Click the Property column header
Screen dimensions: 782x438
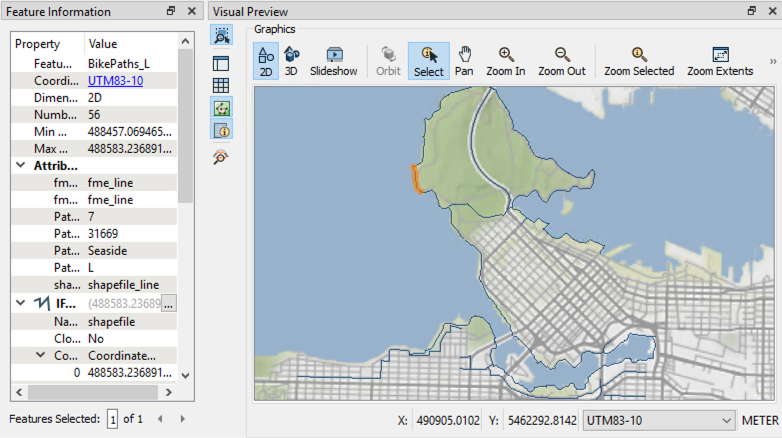point(47,44)
